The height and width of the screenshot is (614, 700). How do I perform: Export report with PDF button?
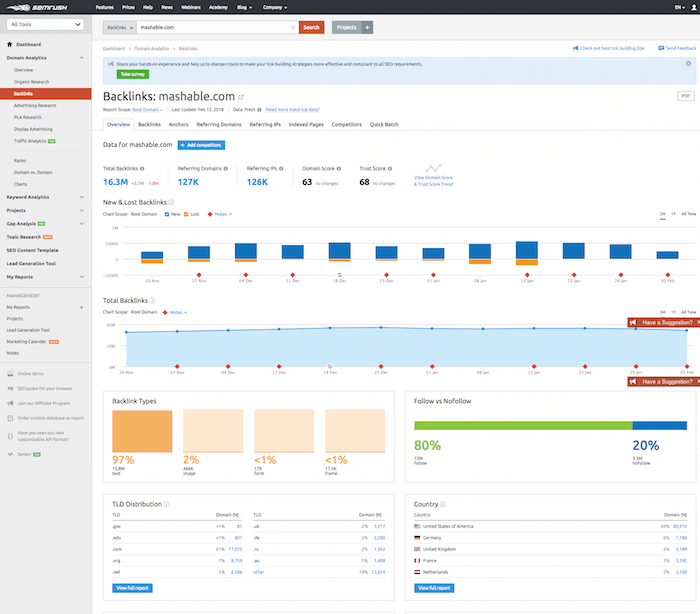point(686,96)
